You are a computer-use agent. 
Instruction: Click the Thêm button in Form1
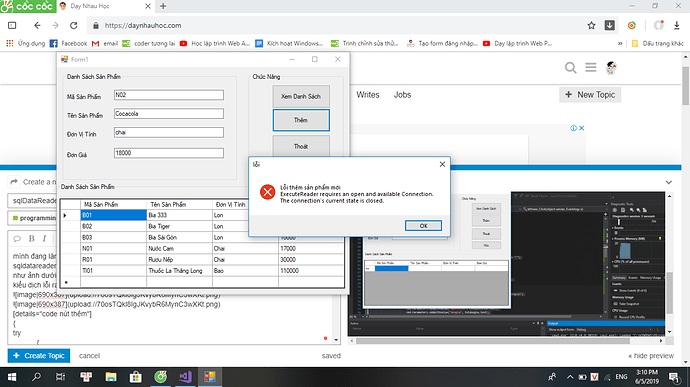coord(301,120)
